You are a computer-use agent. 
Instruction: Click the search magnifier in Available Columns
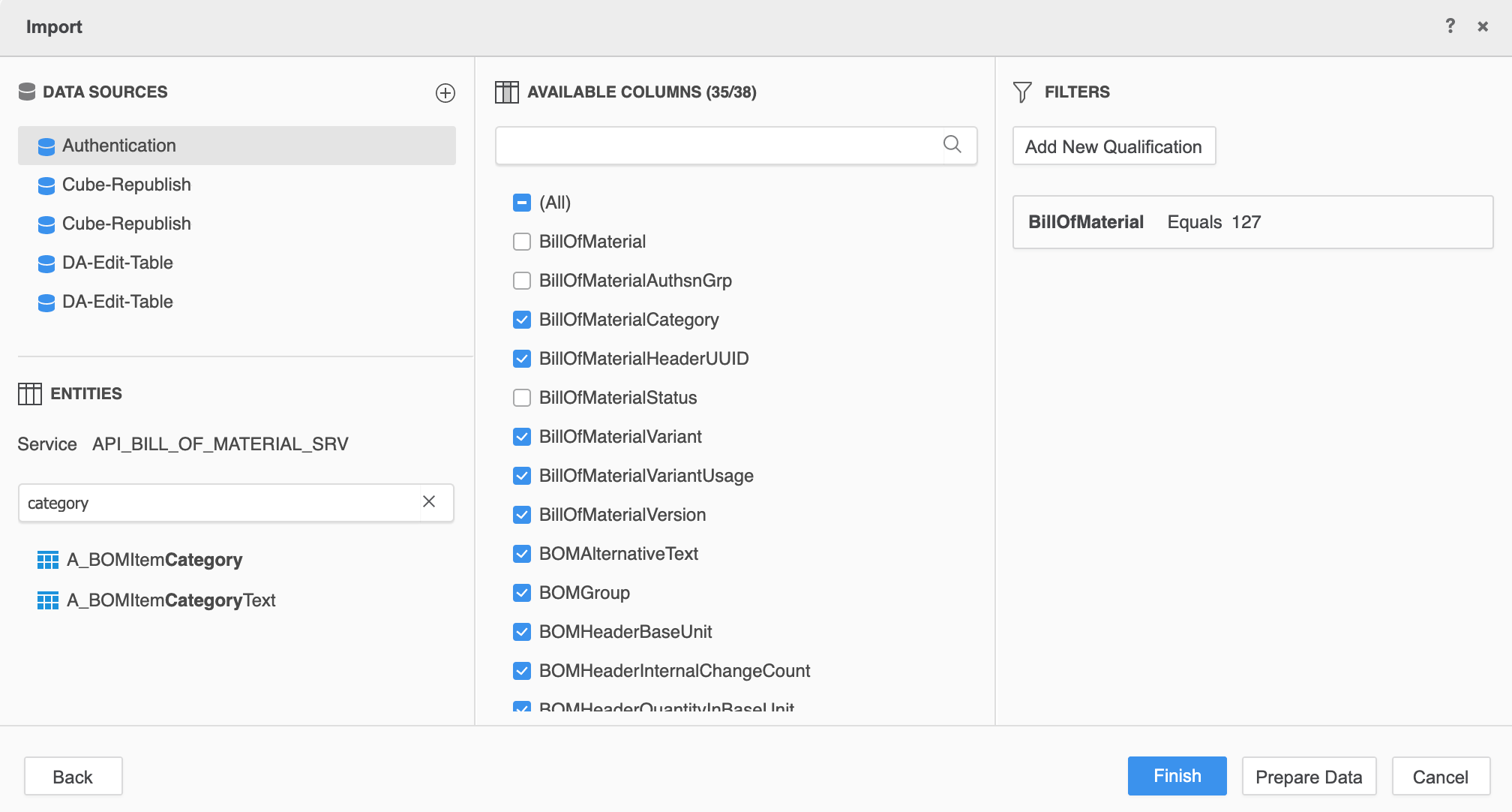coord(952,145)
